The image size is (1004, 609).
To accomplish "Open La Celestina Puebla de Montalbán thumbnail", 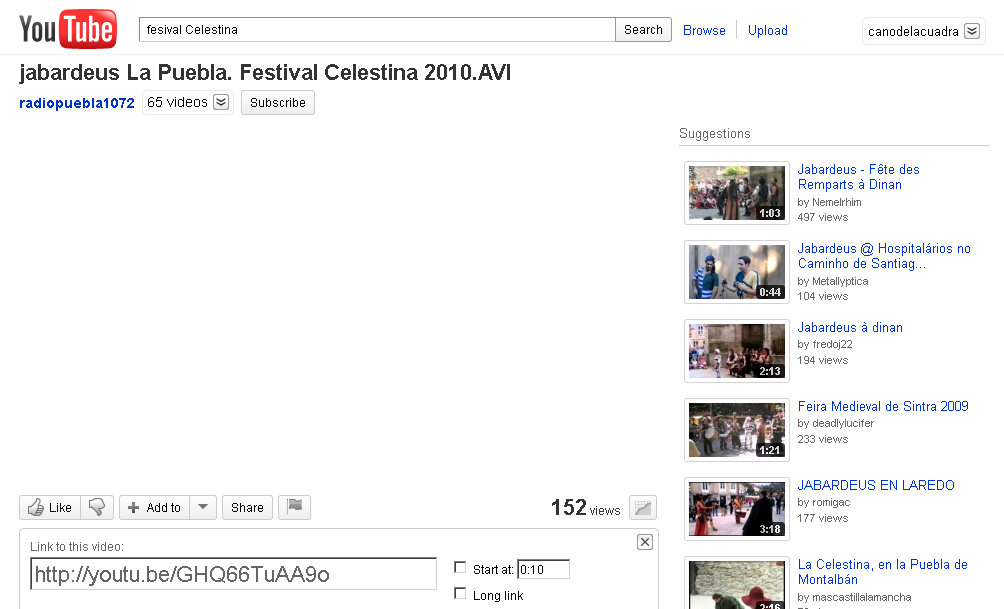I will pos(737,583).
